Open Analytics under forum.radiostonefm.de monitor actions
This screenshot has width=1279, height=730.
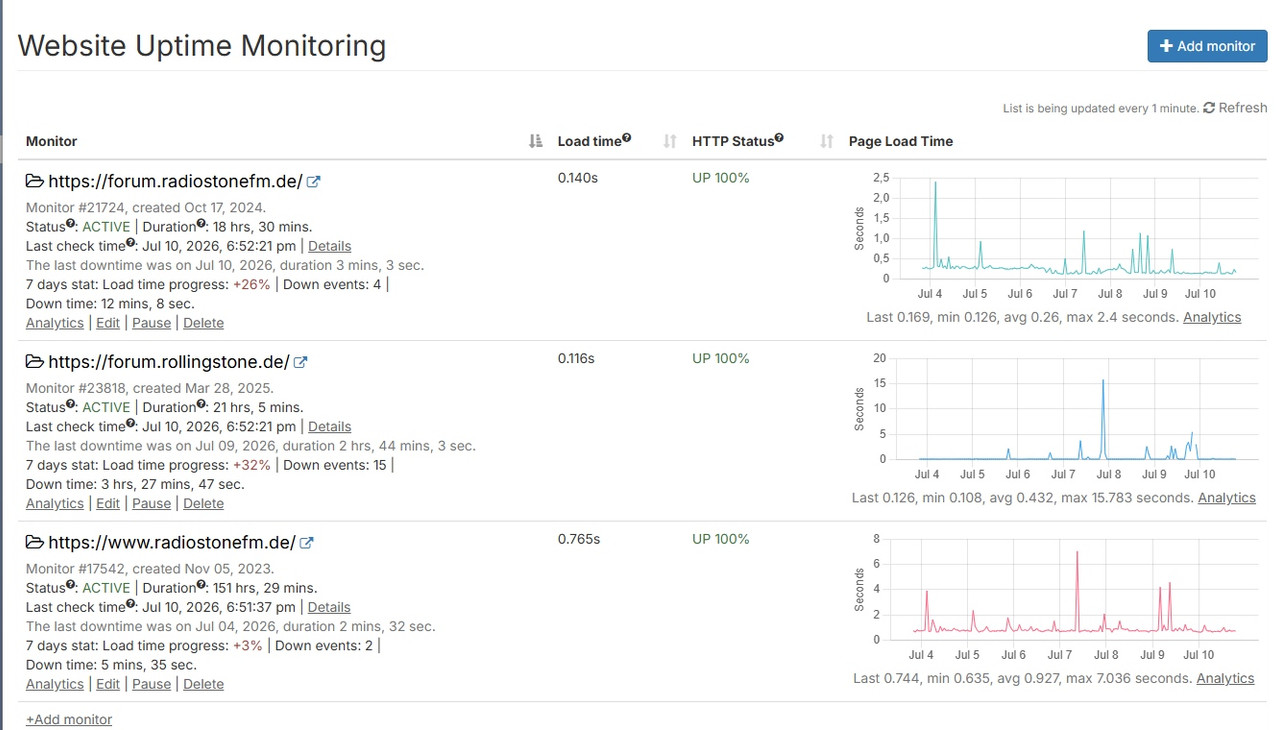(55, 323)
